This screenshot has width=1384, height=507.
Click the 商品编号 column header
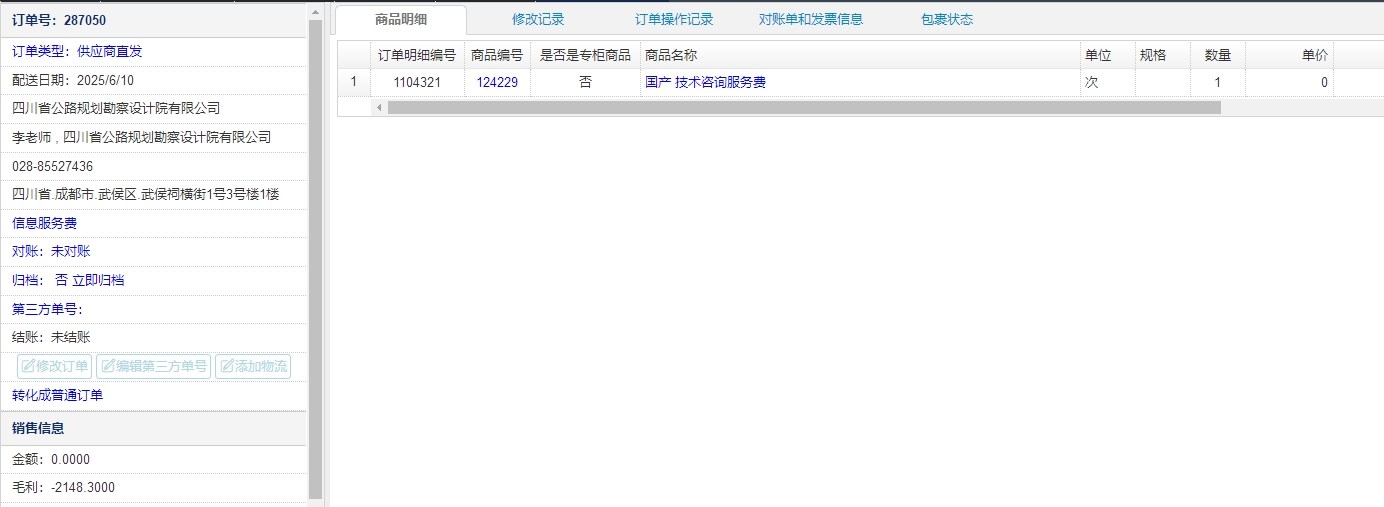[497, 55]
